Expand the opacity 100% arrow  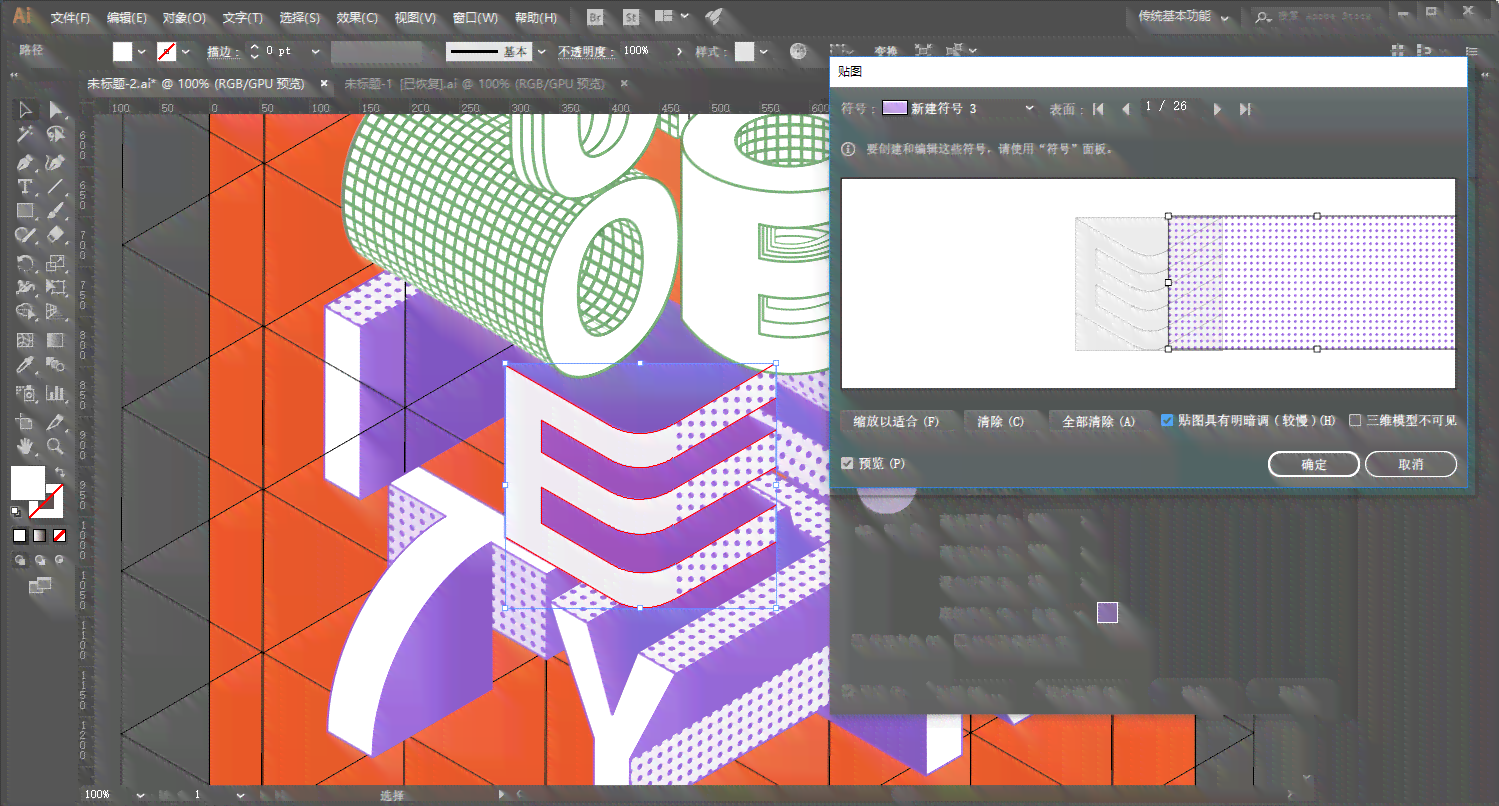(x=681, y=51)
